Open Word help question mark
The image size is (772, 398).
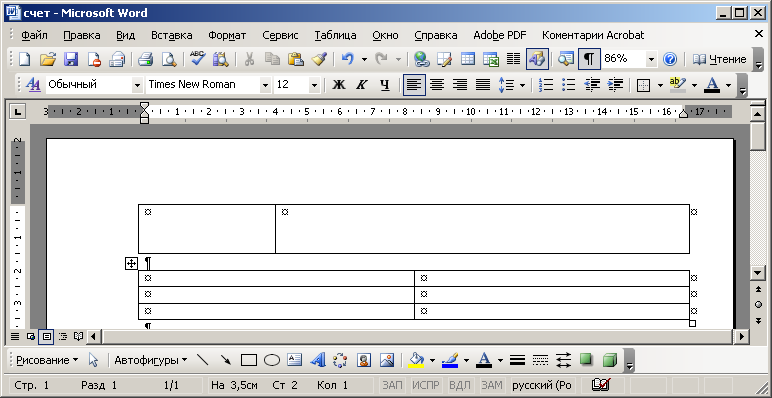(x=670, y=60)
